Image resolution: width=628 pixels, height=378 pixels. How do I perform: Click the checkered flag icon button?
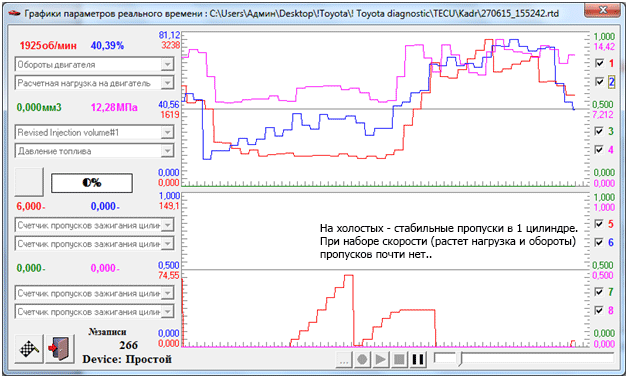click(x=29, y=349)
